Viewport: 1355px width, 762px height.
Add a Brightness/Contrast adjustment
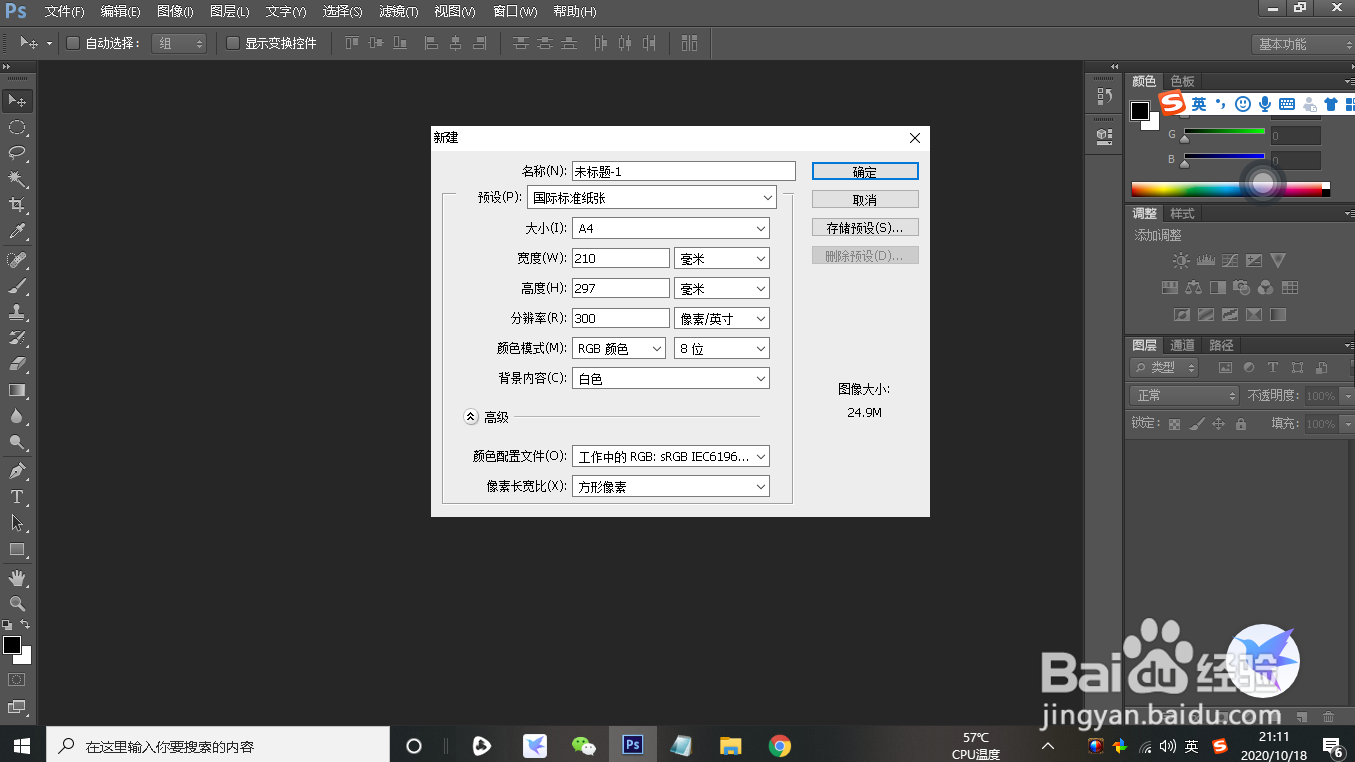tap(1181, 261)
